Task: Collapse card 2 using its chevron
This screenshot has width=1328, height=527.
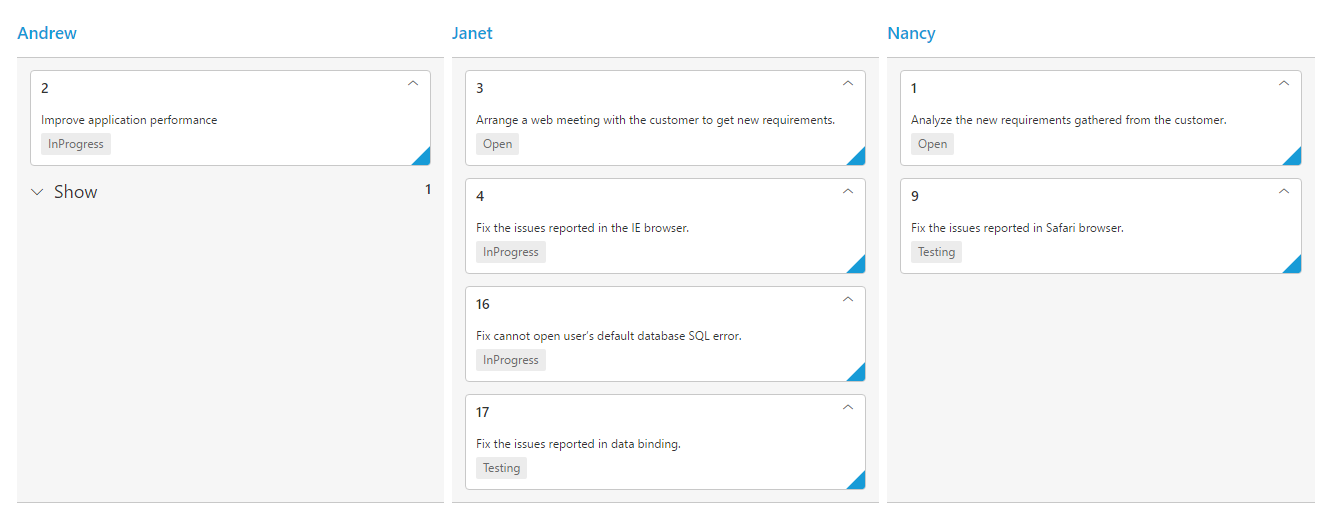Action: tap(413, 84)
